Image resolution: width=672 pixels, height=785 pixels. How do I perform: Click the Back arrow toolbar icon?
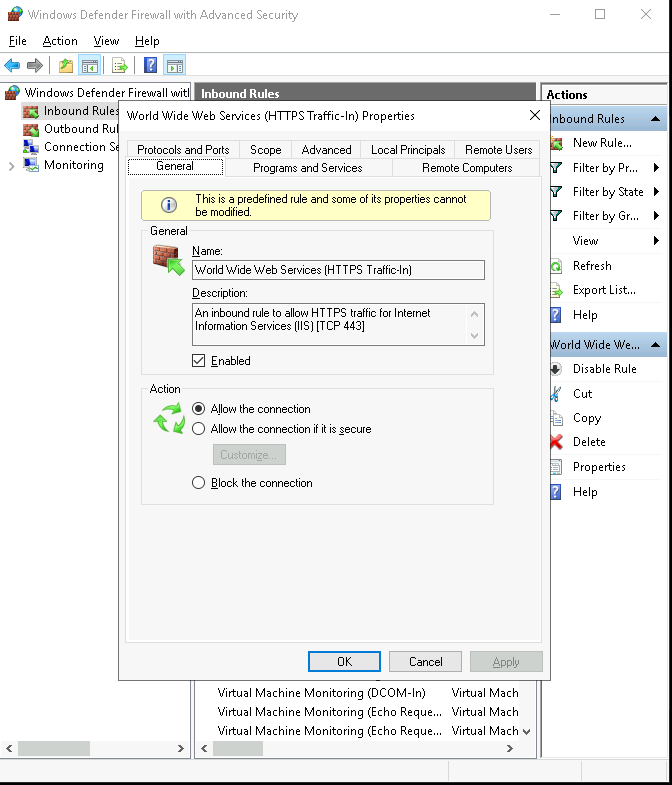click(12, 65)
